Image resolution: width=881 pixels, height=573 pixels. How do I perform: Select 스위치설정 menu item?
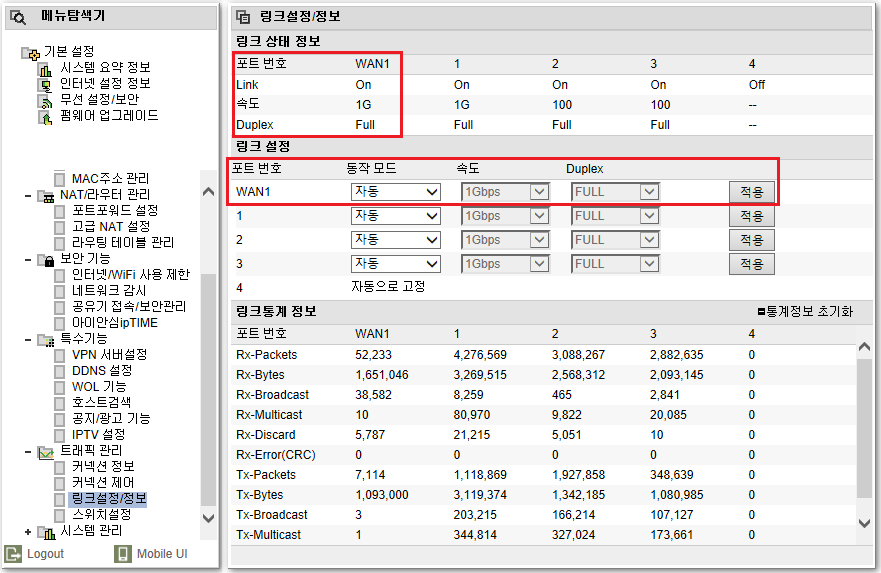coord(101,515)
